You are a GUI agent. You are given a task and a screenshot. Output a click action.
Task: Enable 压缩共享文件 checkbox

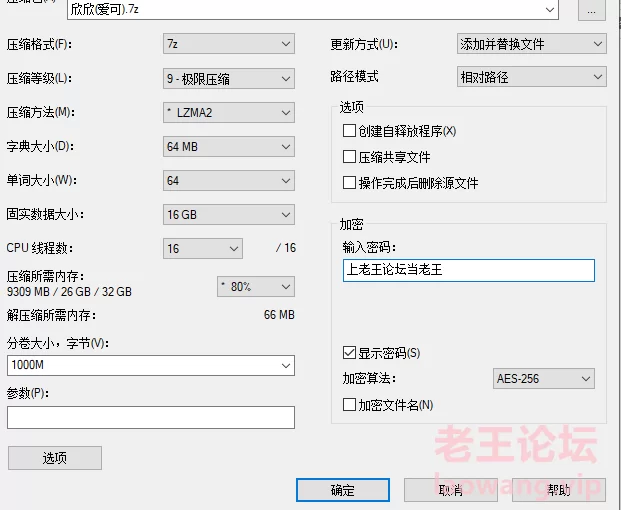[x=349, y=157]
